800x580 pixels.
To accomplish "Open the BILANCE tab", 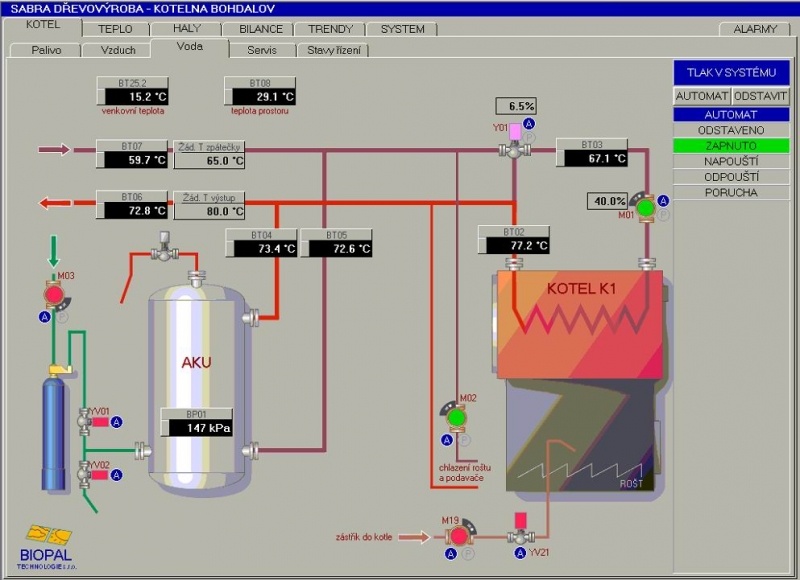I will [261, 29].
